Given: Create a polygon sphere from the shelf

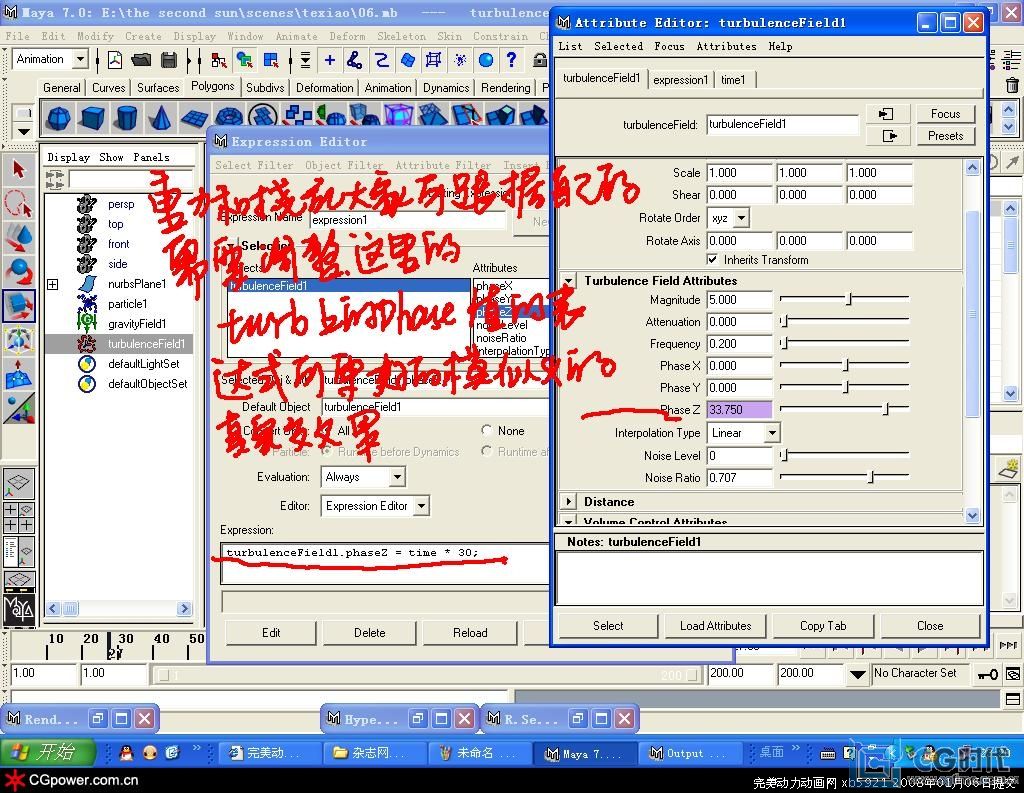Looking at the screenshot, I should [59, 118].
